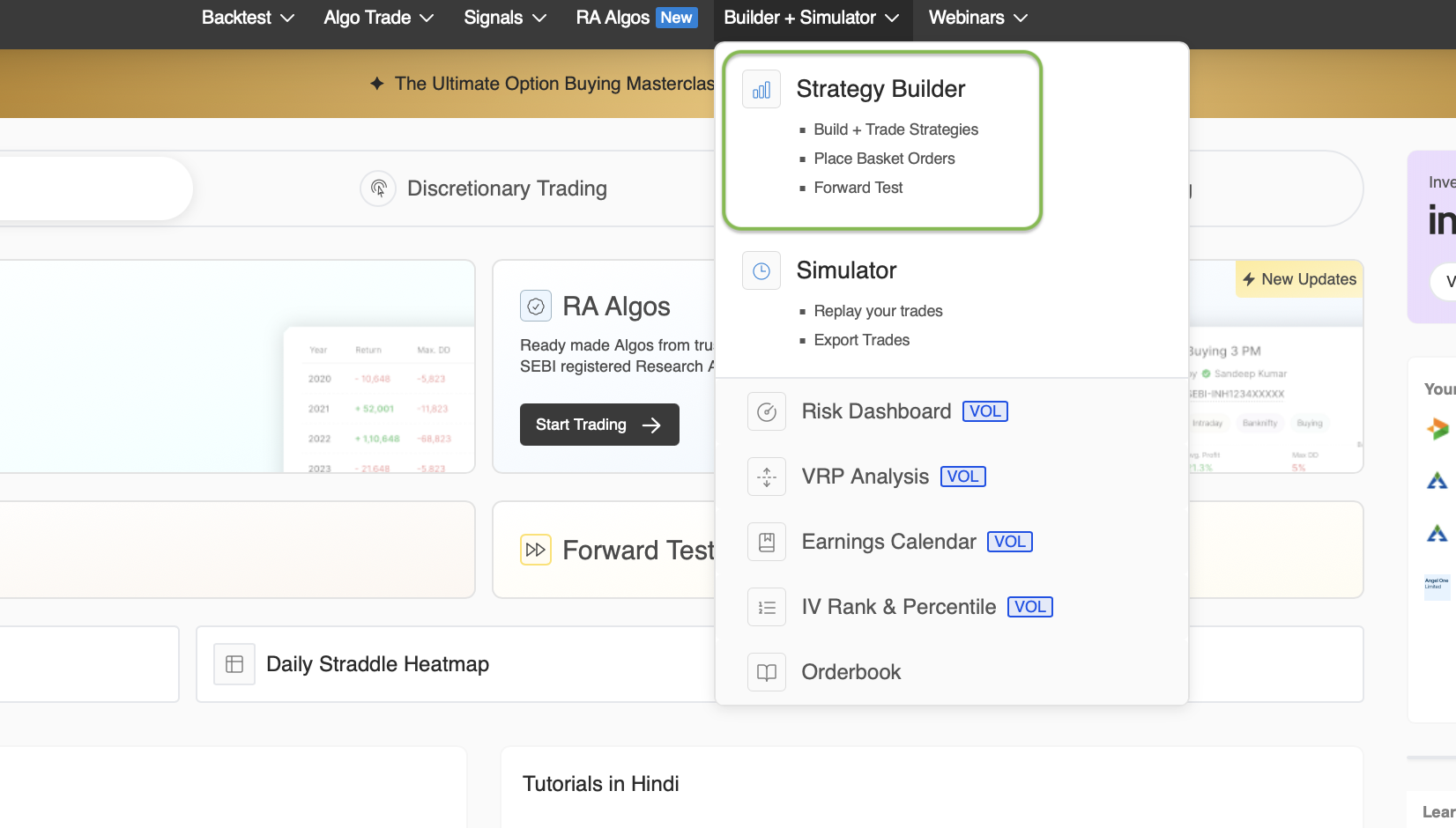Click the Forward Test fast-forward icon
1456x828 pixels.
(x=536, y=551)
